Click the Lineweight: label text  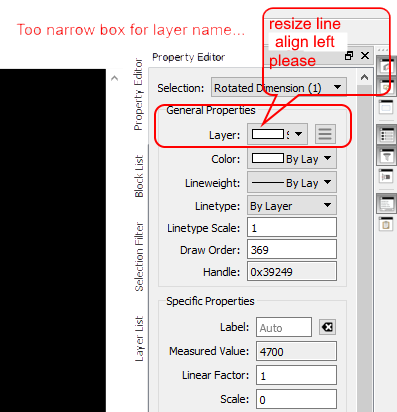click(212, 183)
